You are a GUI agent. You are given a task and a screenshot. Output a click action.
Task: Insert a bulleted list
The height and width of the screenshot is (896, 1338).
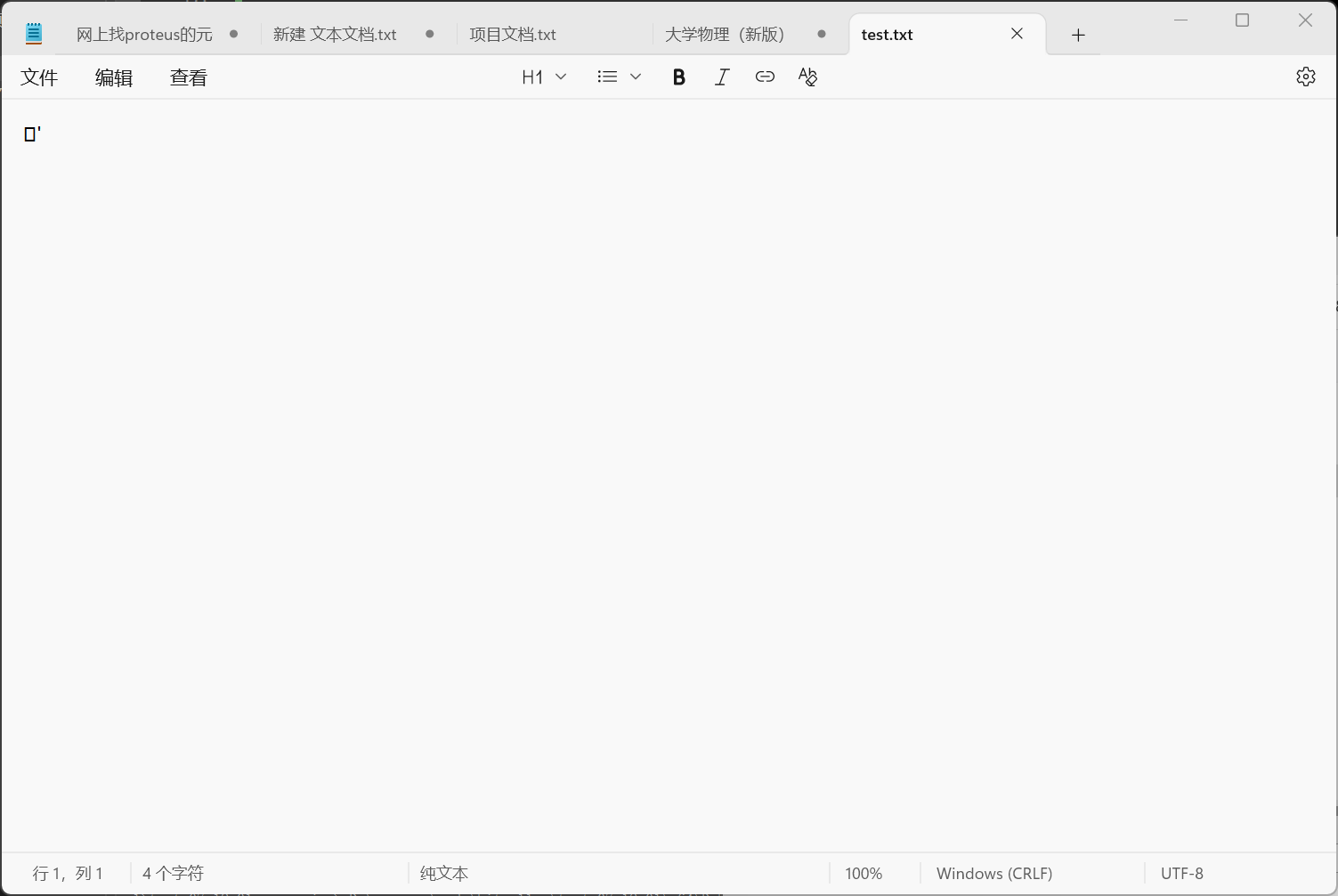point(606,77)
